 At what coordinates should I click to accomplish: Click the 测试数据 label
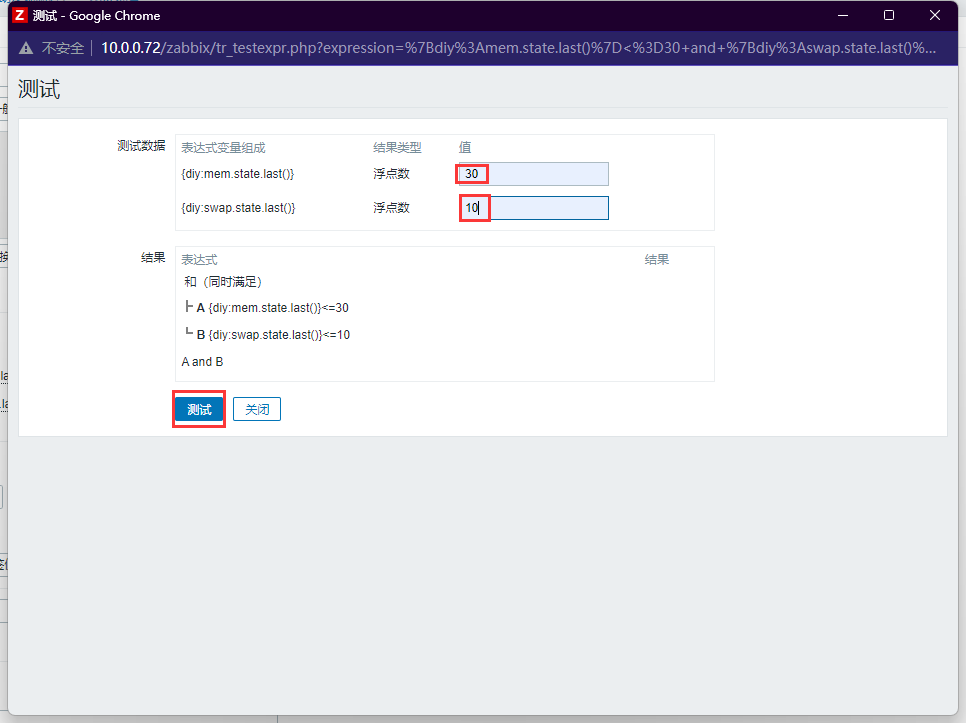click(x=141, y=146)
